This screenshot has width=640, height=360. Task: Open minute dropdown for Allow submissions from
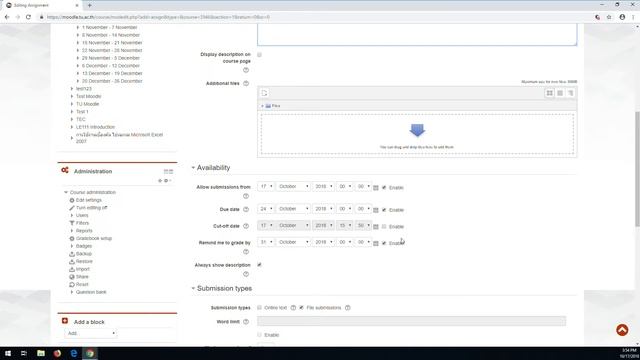[363, 187]
